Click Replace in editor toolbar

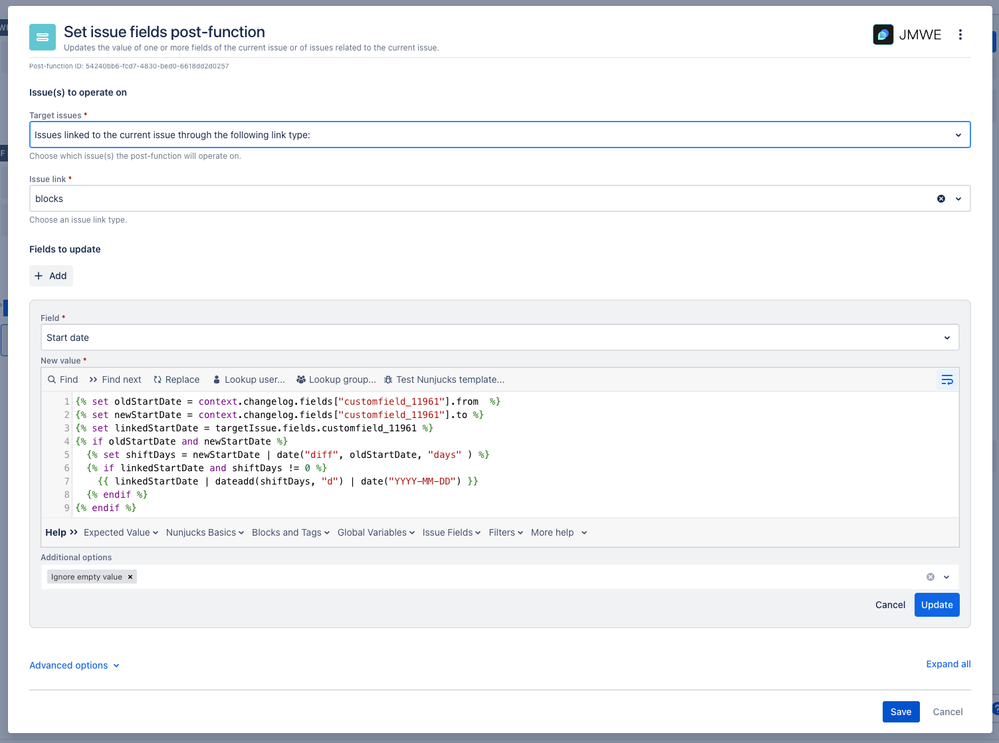[176, 380]
